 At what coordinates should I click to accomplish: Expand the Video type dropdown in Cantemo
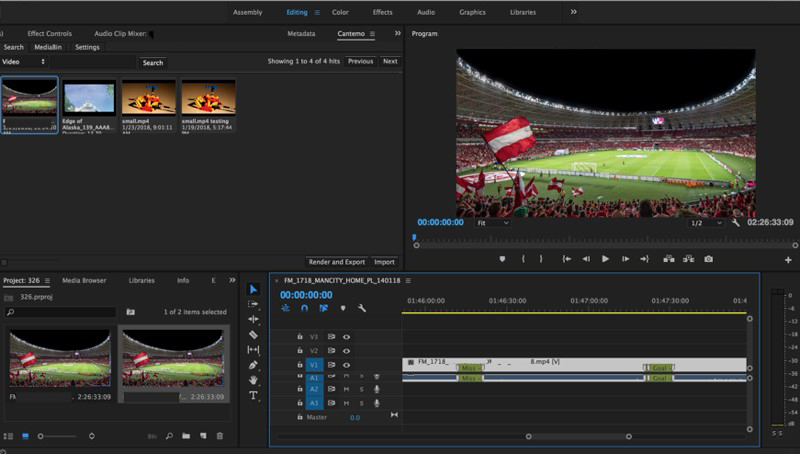pos(24,62)
